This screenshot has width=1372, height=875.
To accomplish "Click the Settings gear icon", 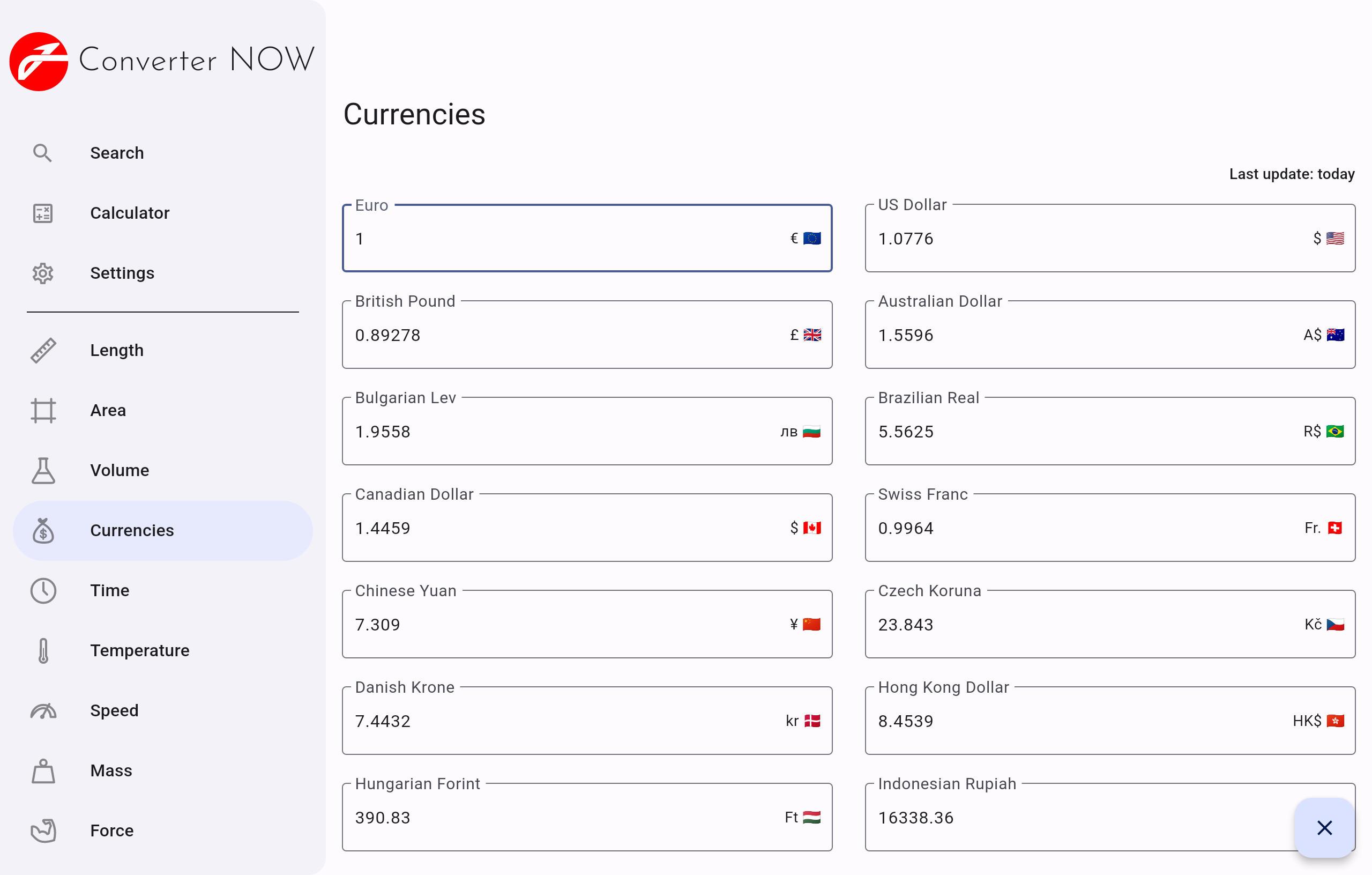I will click(42, 273).
